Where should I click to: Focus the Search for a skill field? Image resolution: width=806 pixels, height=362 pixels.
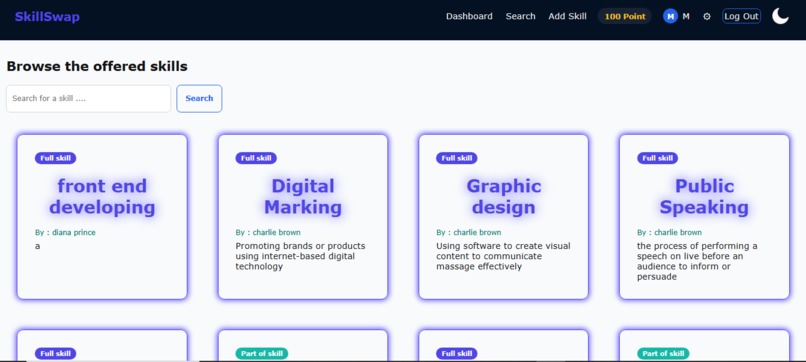tap(88, 98)
